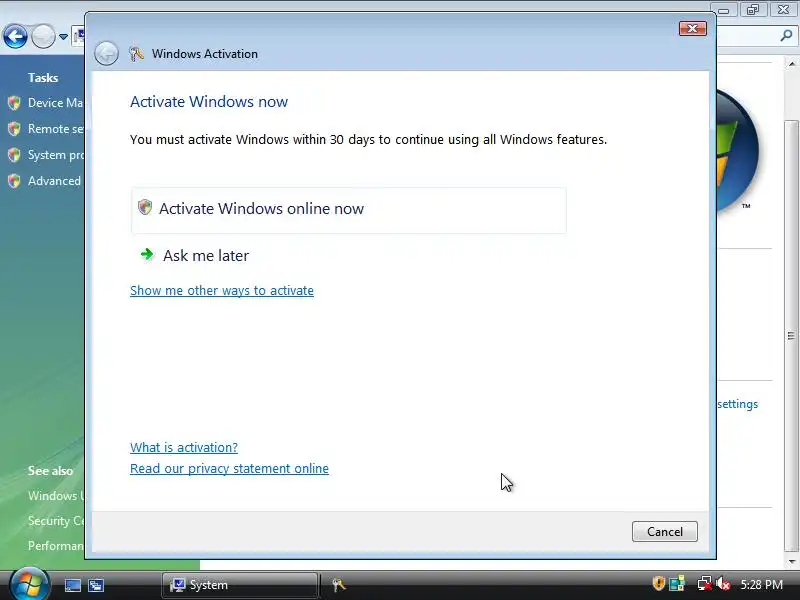
Task: Click Windows Activation keys title icon
Action: pos(136,54)
